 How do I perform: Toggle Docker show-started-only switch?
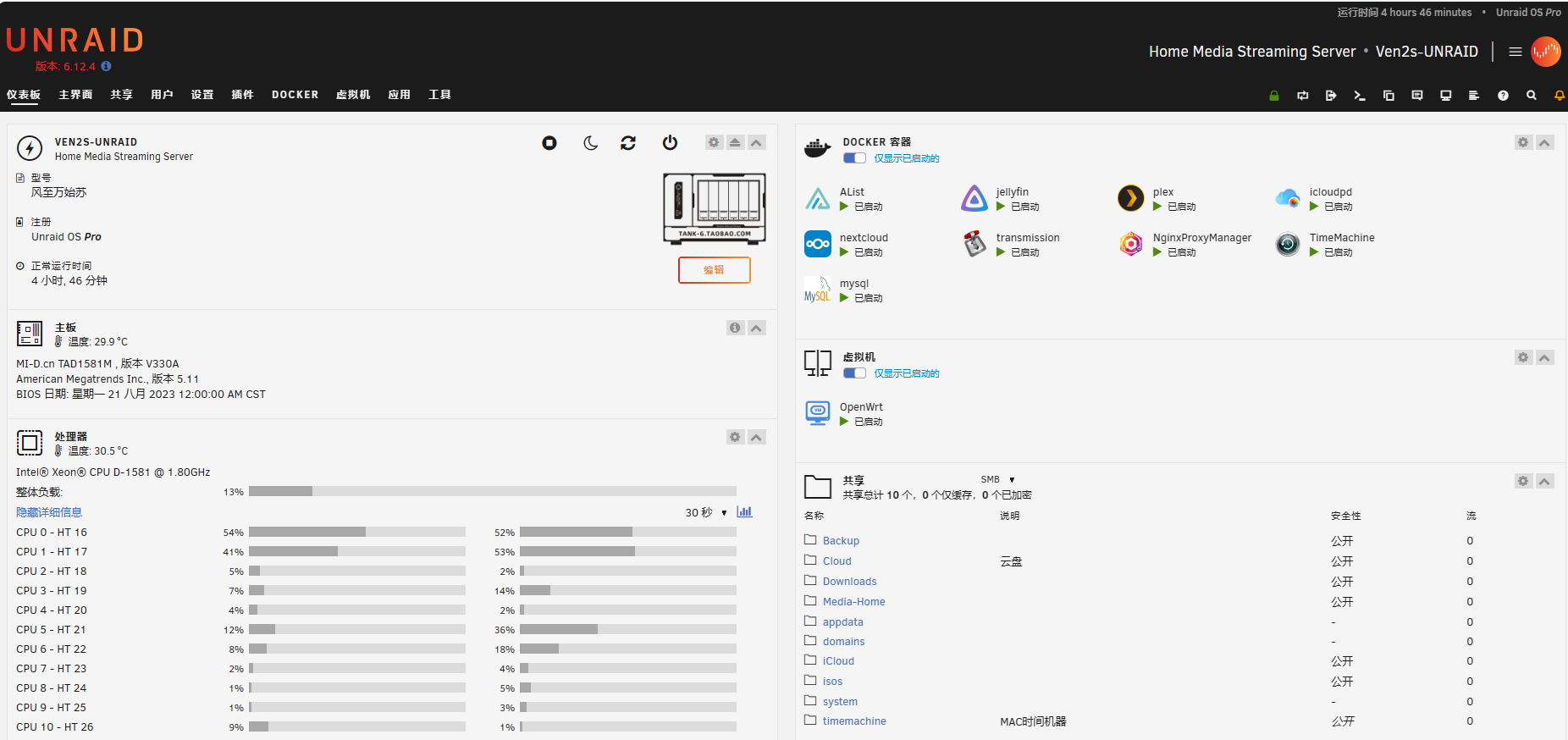[x=854, y=158]
